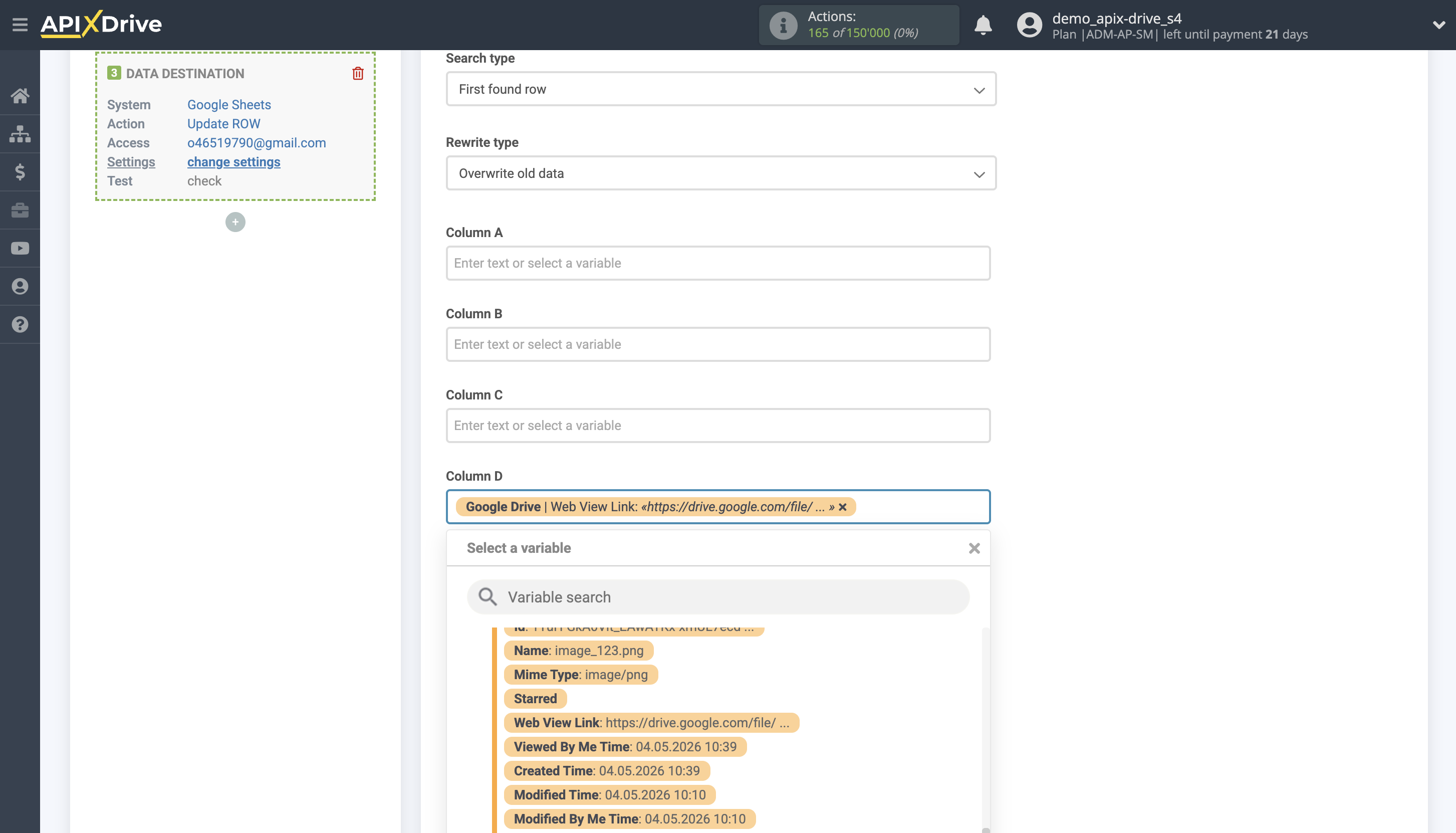Viewport: 1456px width, 833px height.
Task: Open the hamburger menu
Action: 20,25
